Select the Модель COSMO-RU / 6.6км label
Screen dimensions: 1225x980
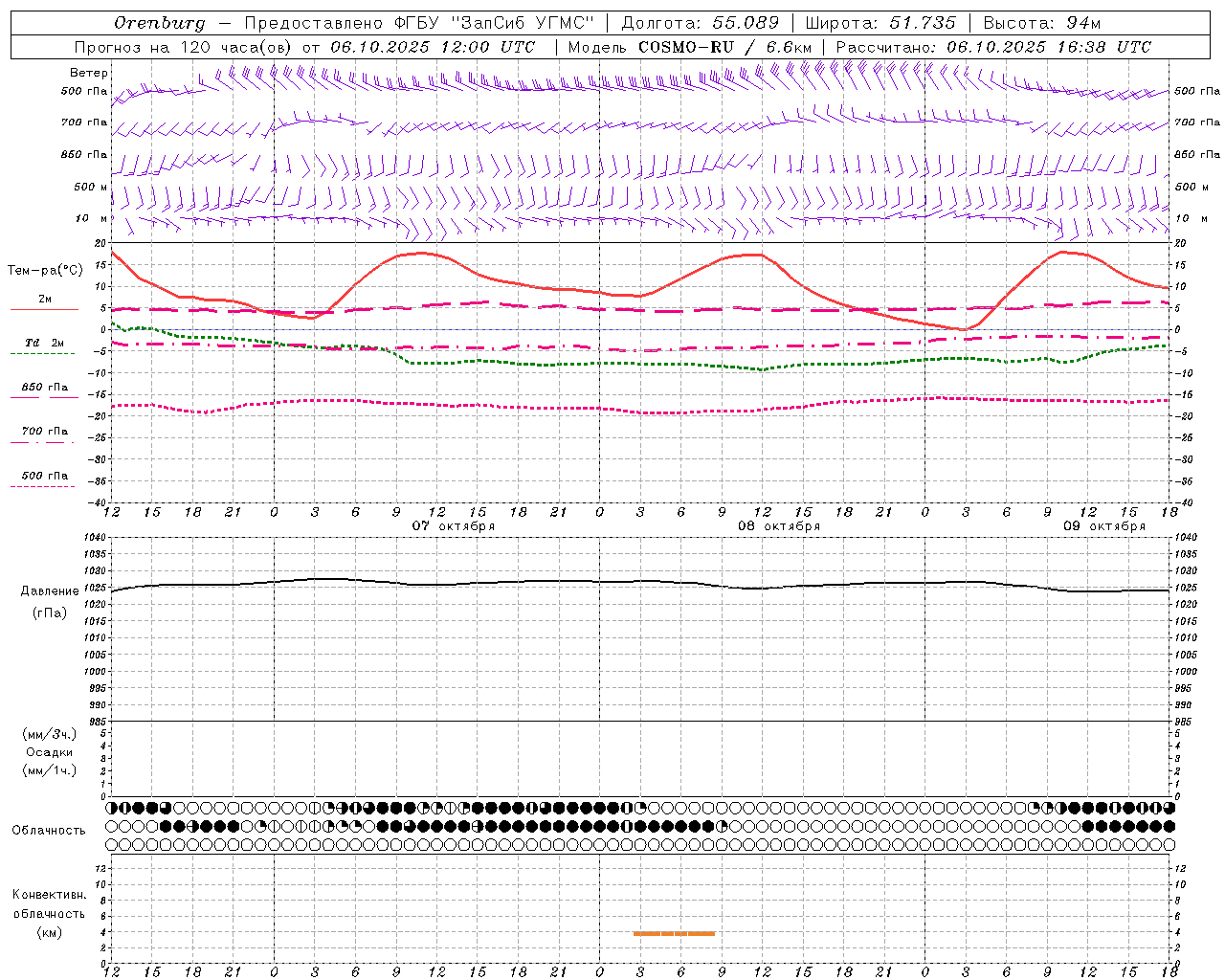pos(689,47)
